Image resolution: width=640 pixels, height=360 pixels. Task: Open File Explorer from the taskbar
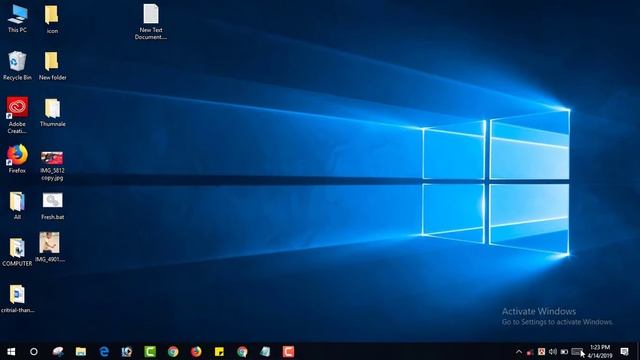point(81,351)
